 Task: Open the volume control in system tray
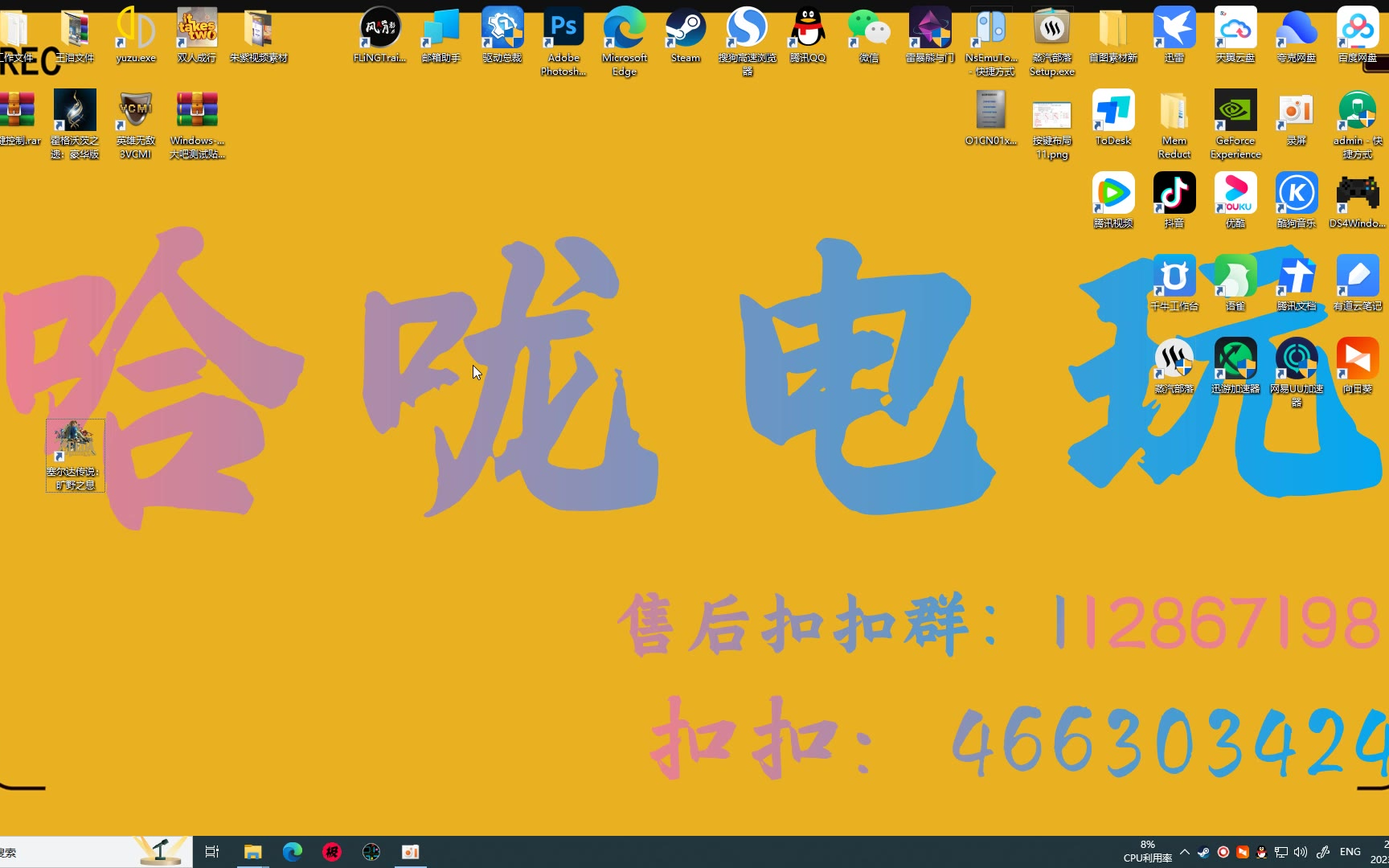[1301, 852]
